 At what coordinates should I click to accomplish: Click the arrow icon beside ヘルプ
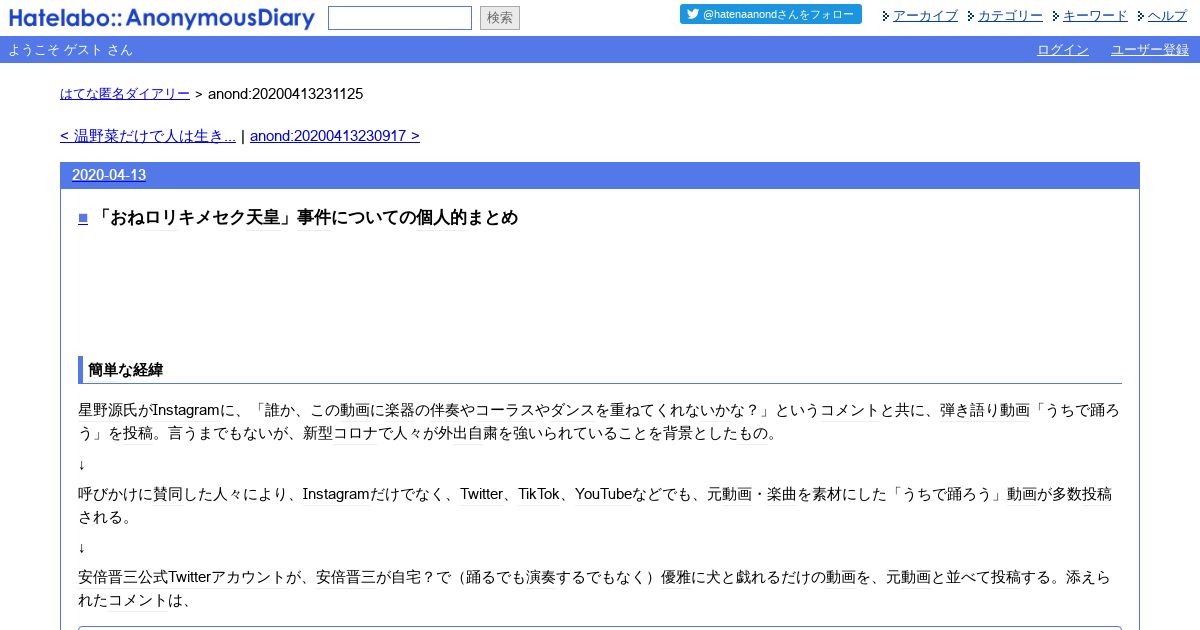1141,16
